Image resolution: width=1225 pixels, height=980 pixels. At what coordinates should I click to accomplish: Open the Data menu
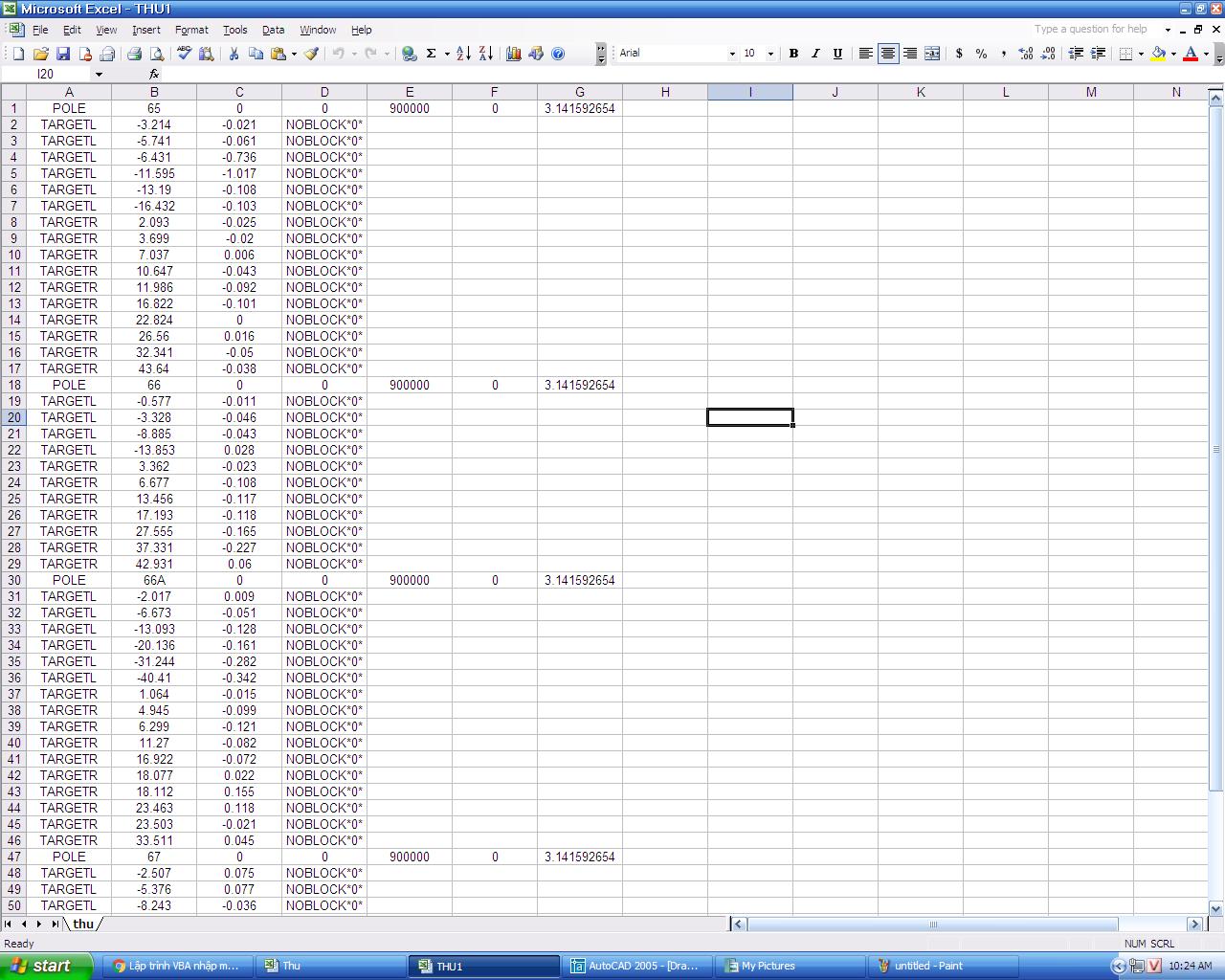[273, 30]
